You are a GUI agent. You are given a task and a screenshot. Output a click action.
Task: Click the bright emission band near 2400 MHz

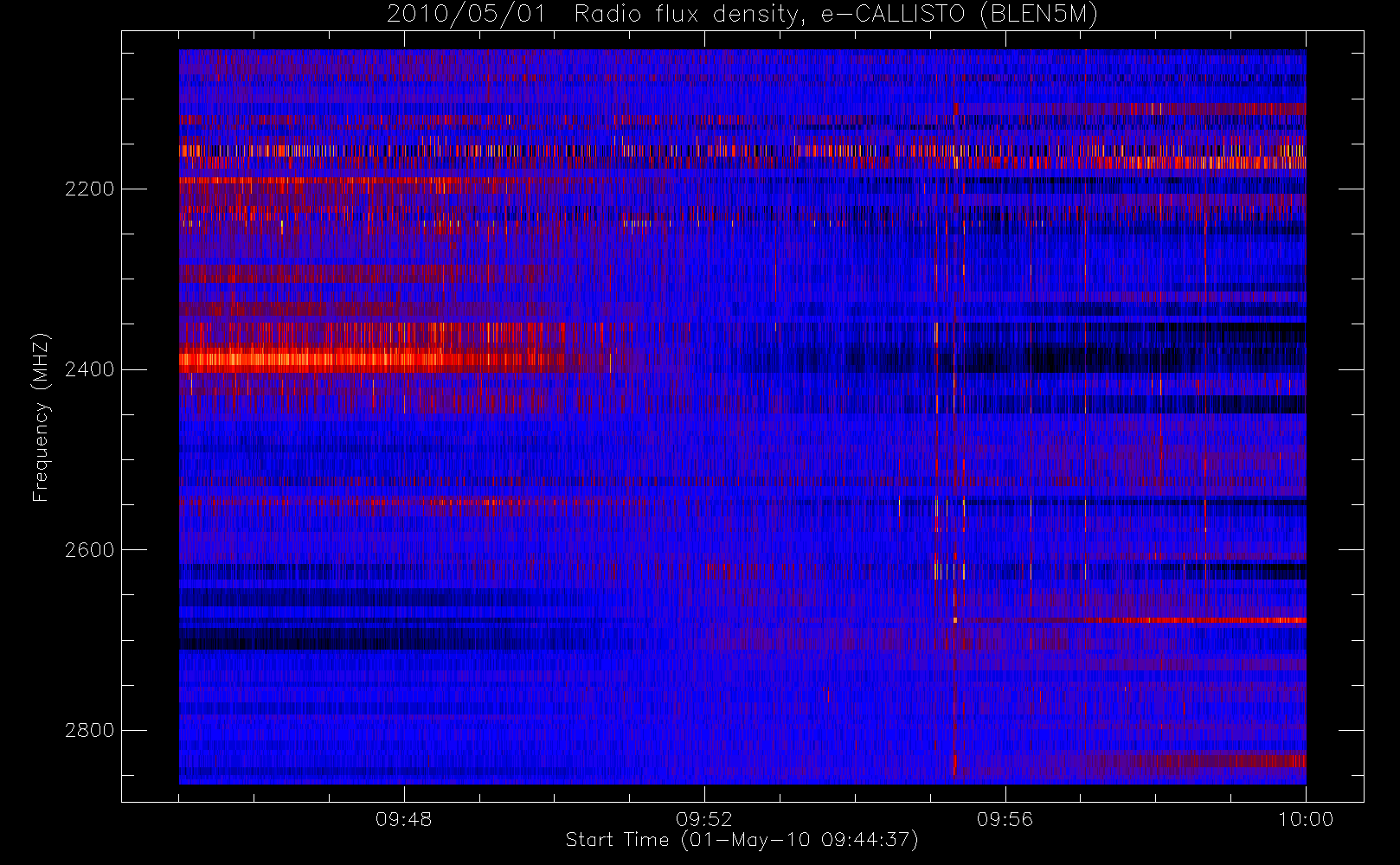[372, 360]
